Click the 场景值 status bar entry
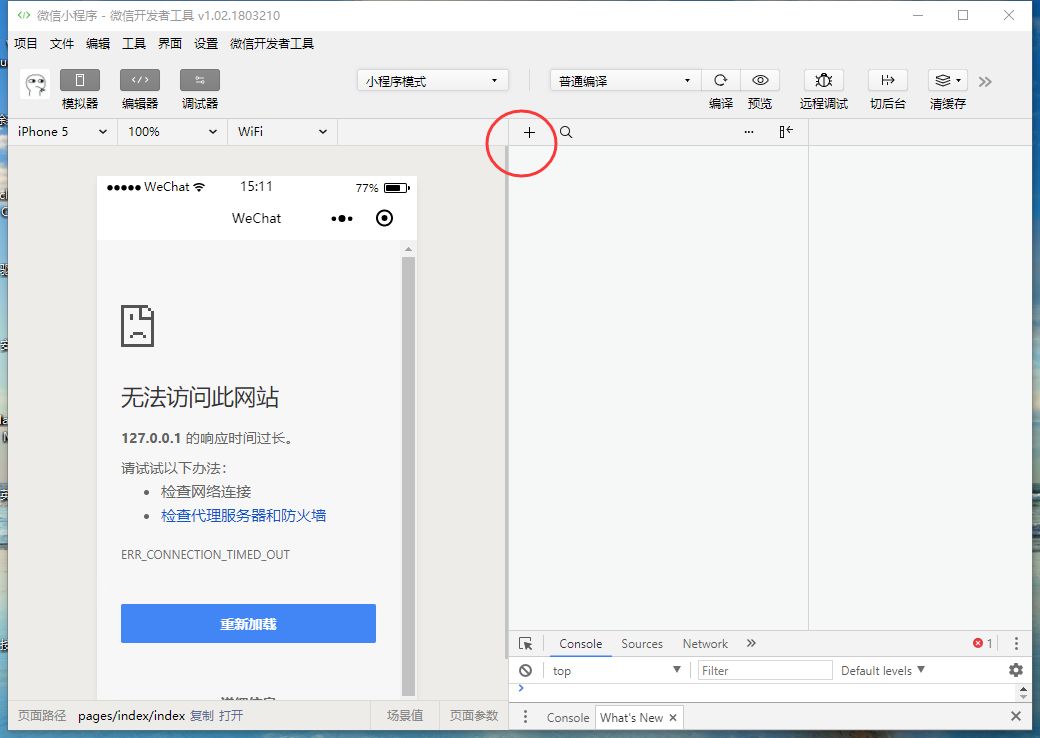 (405, 716)
